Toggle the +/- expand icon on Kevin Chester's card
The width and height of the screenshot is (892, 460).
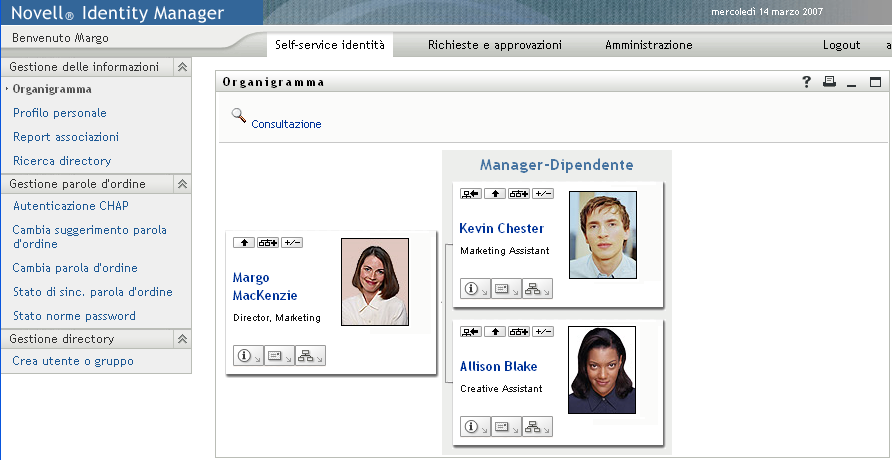click(543, 194)
